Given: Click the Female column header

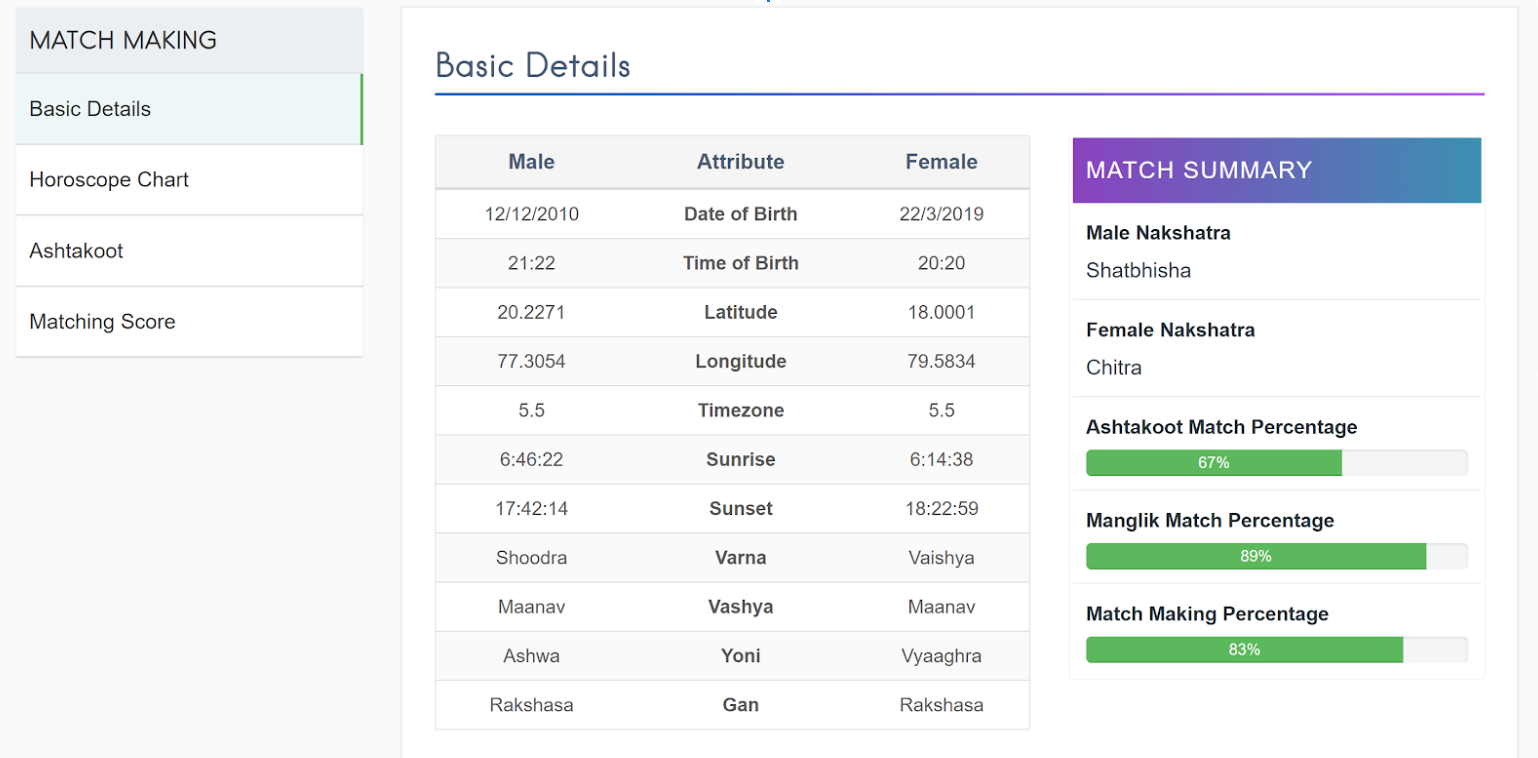Looking at the screenshot, I should click(941, 162).
